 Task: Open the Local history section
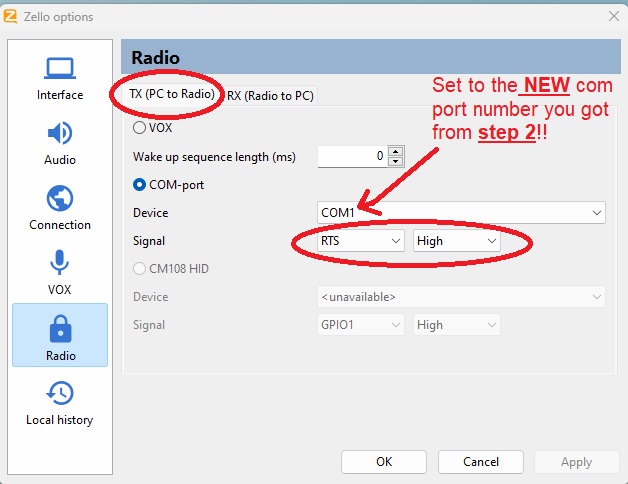click(60, 403)
